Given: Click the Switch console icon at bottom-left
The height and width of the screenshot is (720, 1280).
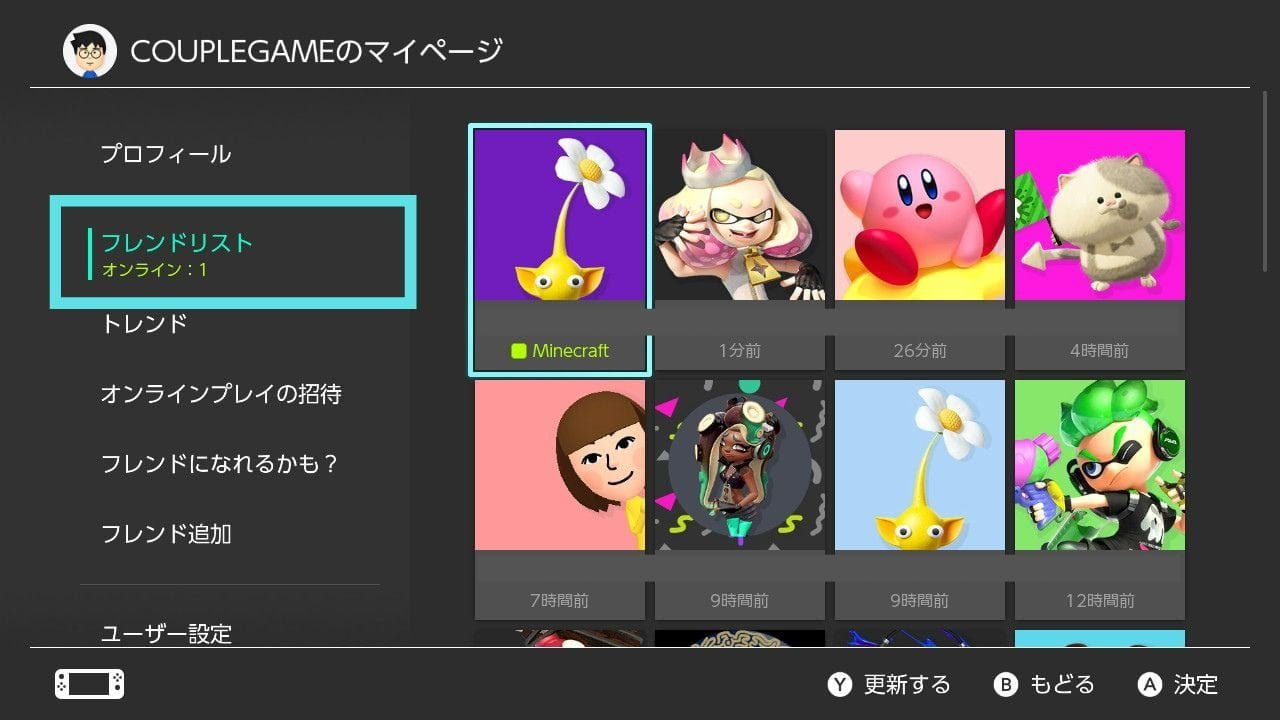Looking at the screenshot, I should [90, 684].
